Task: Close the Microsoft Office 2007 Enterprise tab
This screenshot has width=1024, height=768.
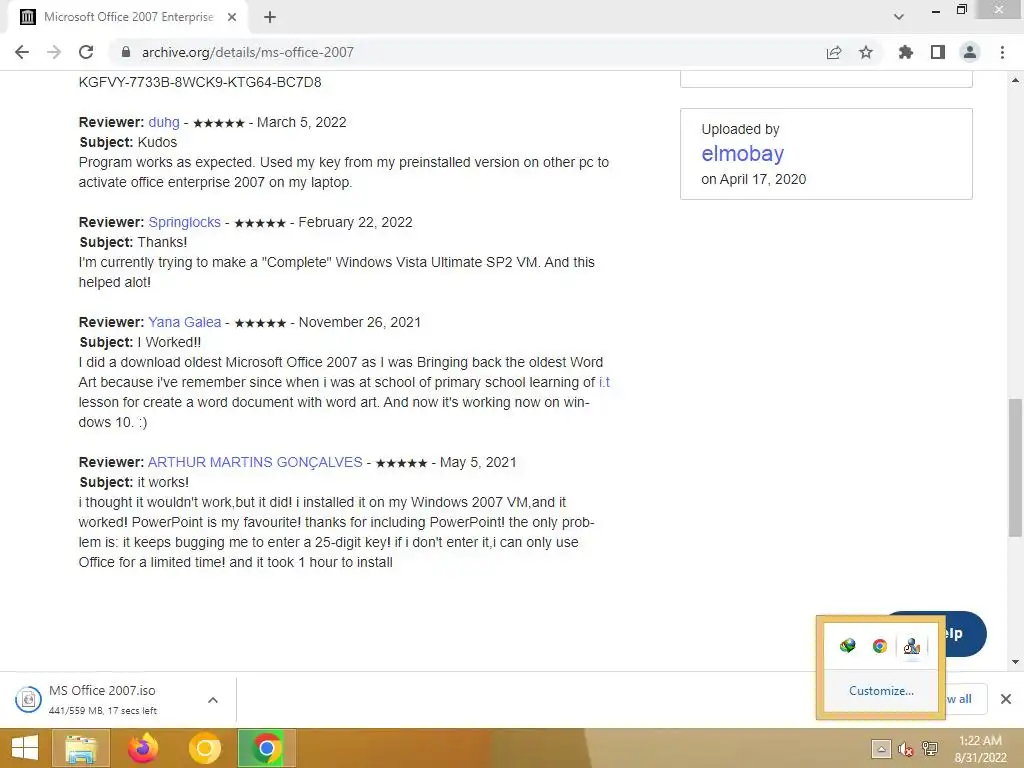Action: (x=232, y=17)
